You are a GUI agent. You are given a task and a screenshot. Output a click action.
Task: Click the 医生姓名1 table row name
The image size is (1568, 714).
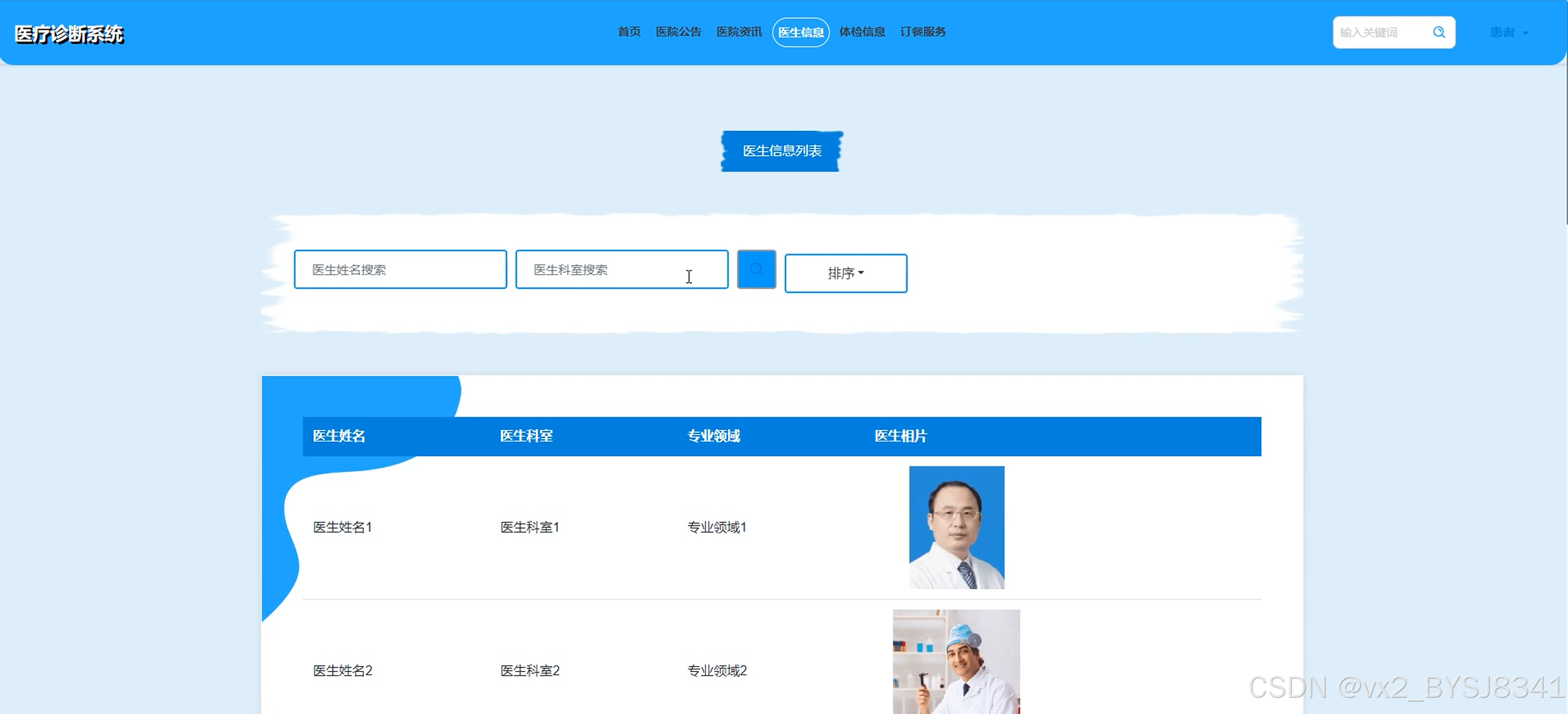pos(342,527)
